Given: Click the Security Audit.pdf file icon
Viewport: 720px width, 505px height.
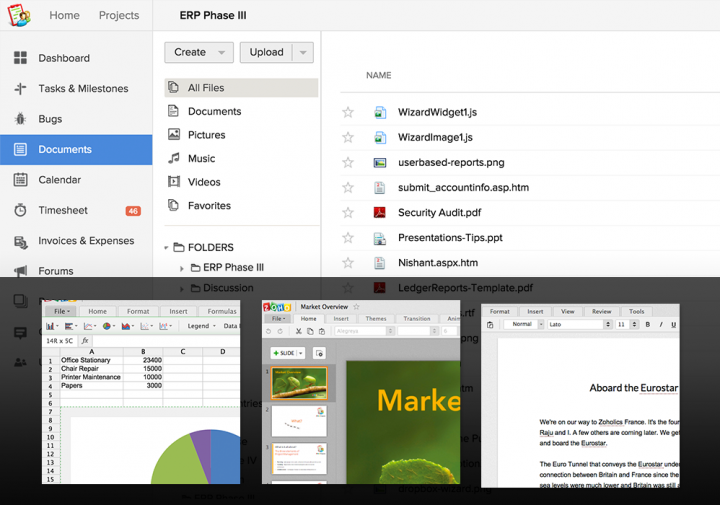Looking at the screenshot, I should pos(379,213).
